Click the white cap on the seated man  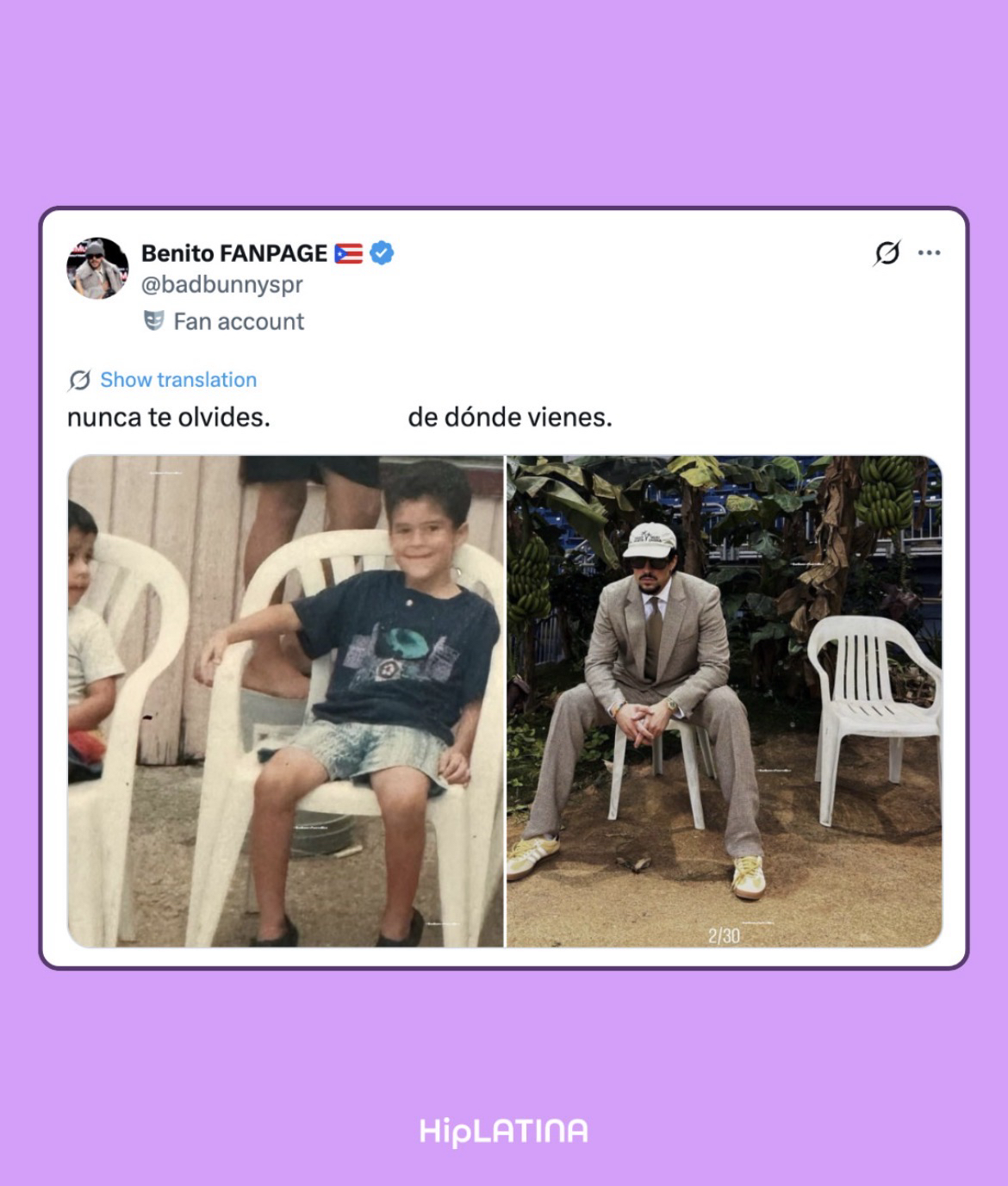(650, 541)
